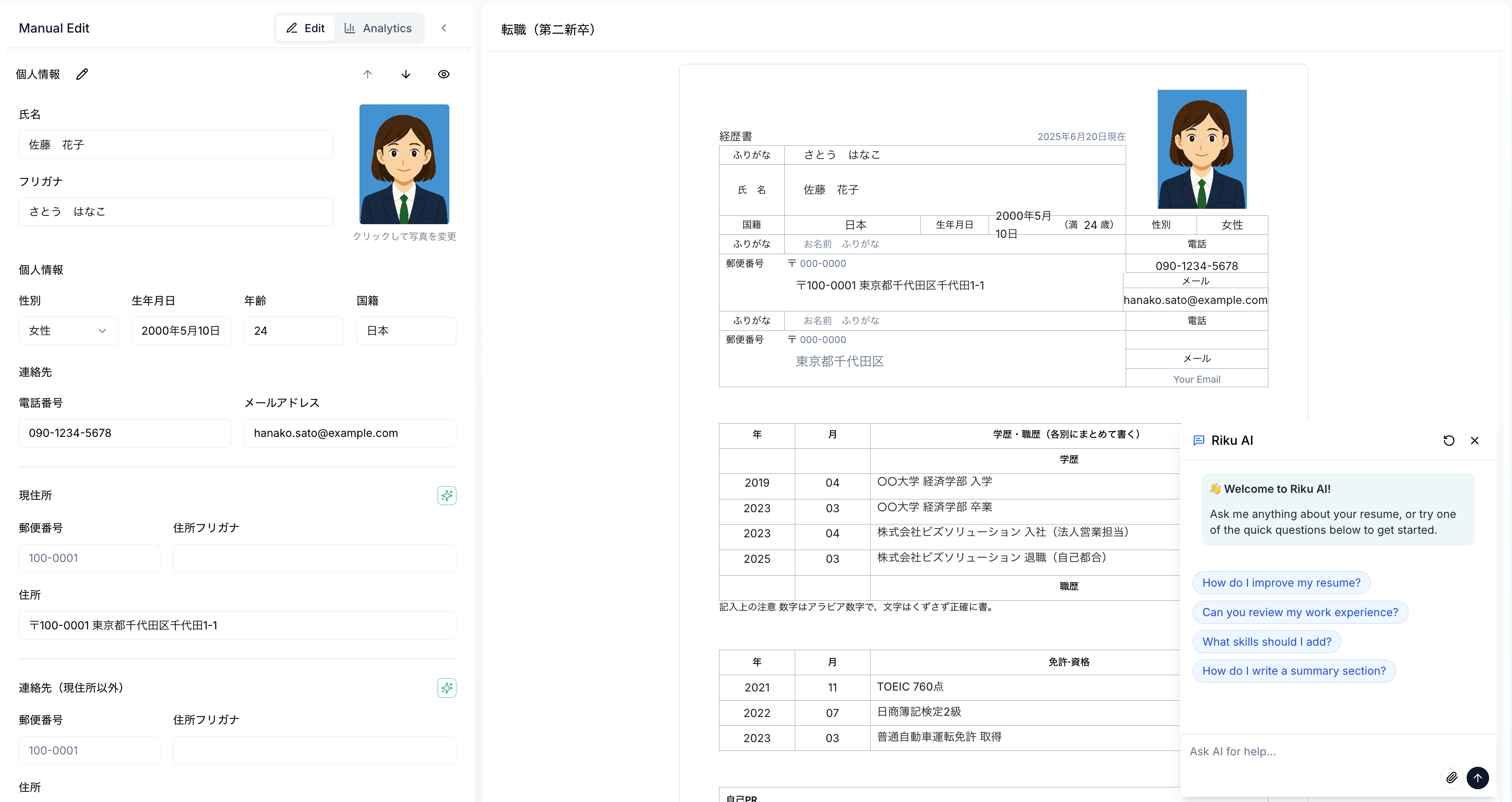Toggle the eye preview icon for 個人情報

[444, 74]
